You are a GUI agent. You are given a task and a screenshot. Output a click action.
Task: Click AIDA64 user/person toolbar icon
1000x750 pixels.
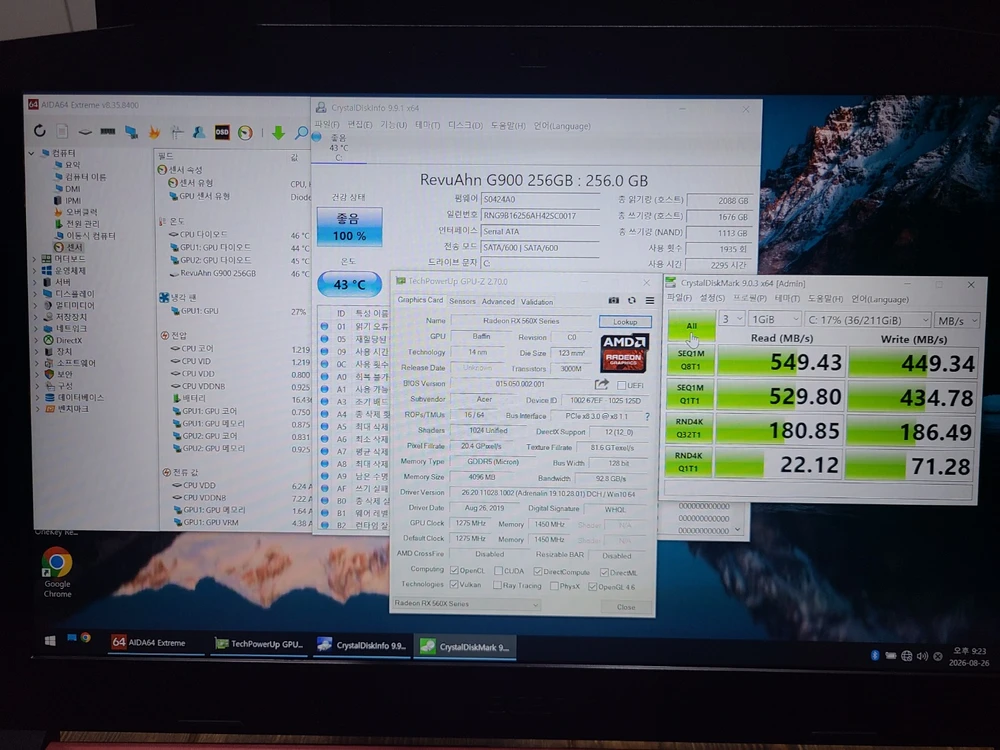[x=199, y=131]
